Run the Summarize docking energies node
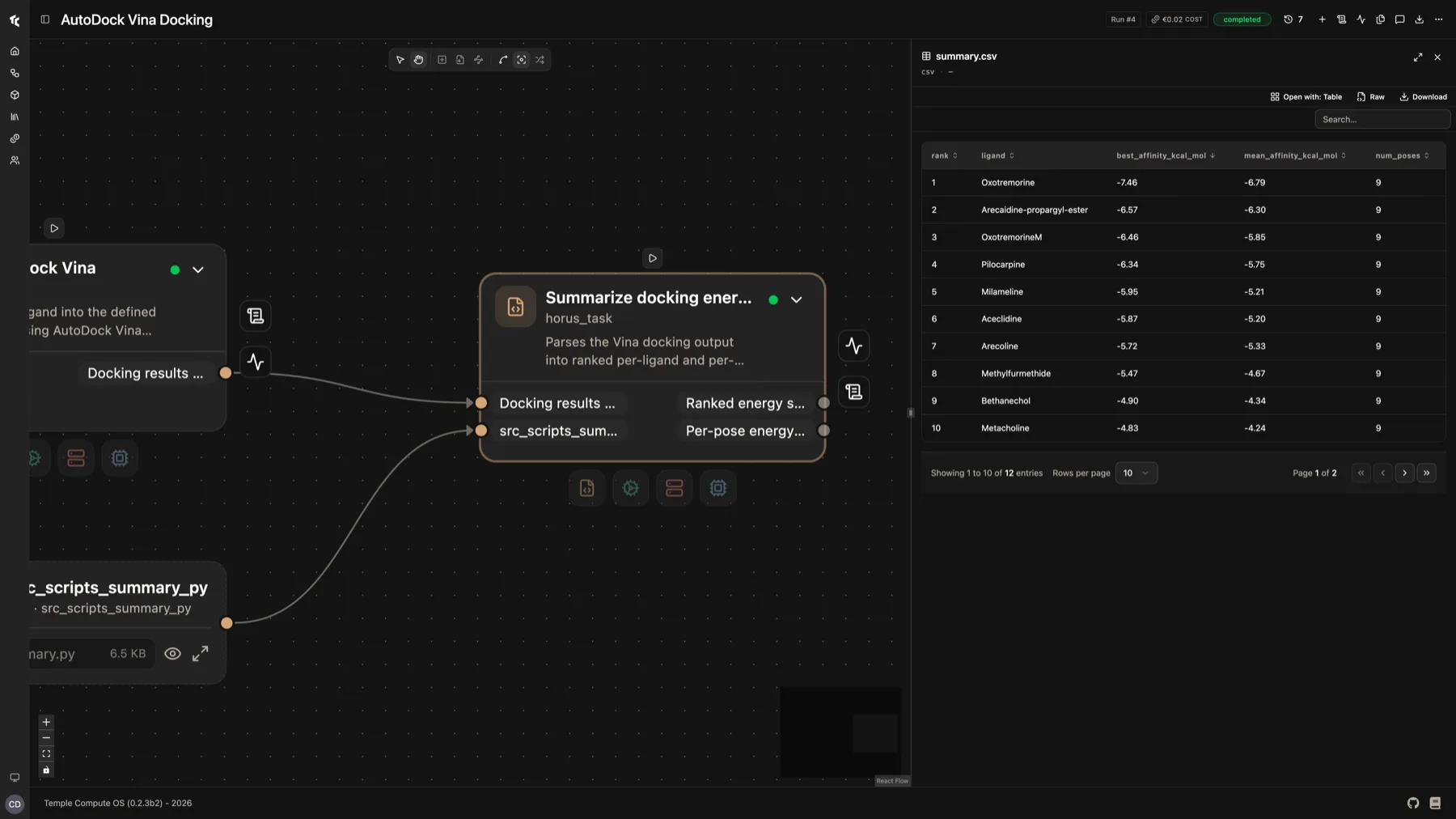 pos(653,258)
